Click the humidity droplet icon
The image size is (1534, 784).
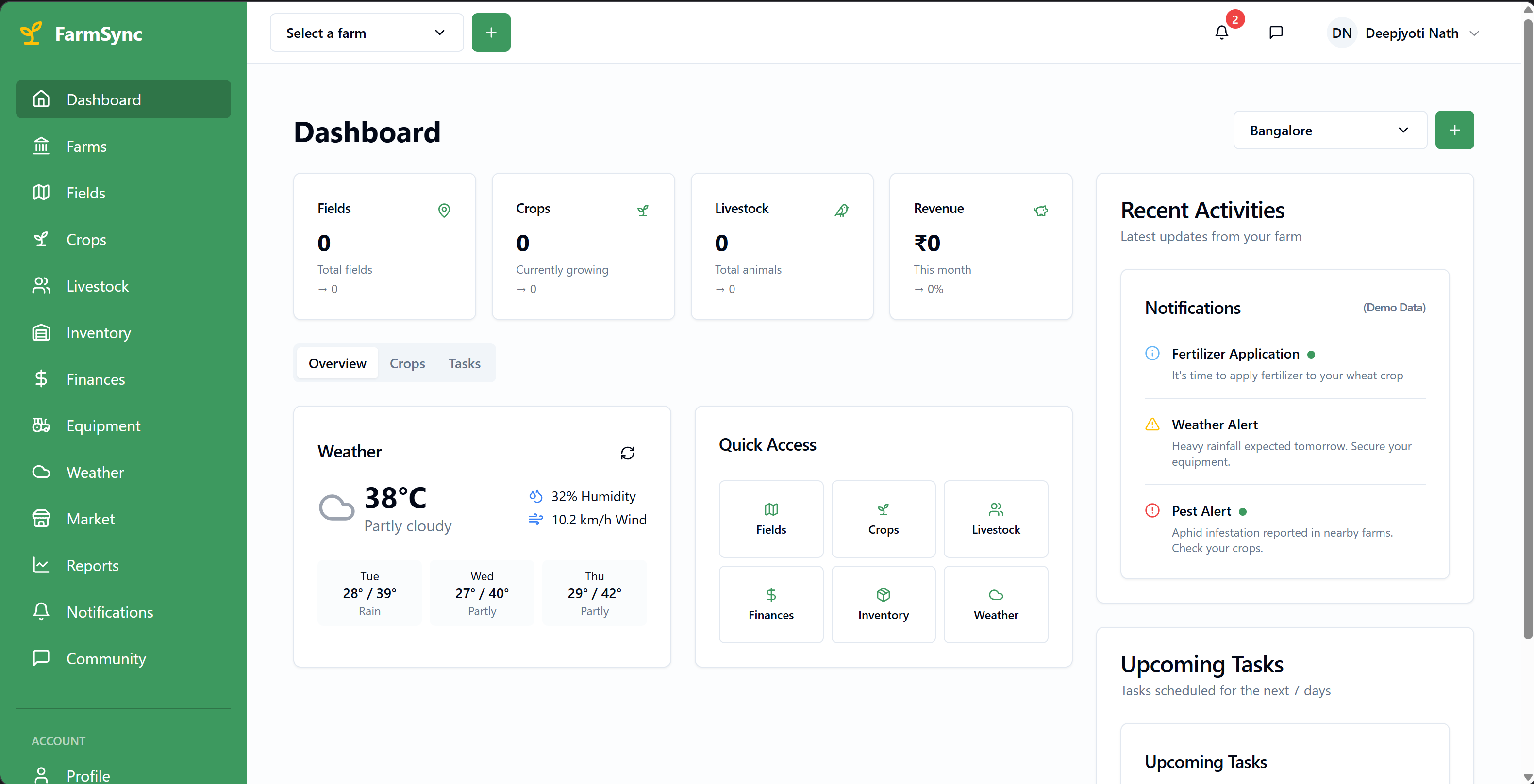click(535, 496)
